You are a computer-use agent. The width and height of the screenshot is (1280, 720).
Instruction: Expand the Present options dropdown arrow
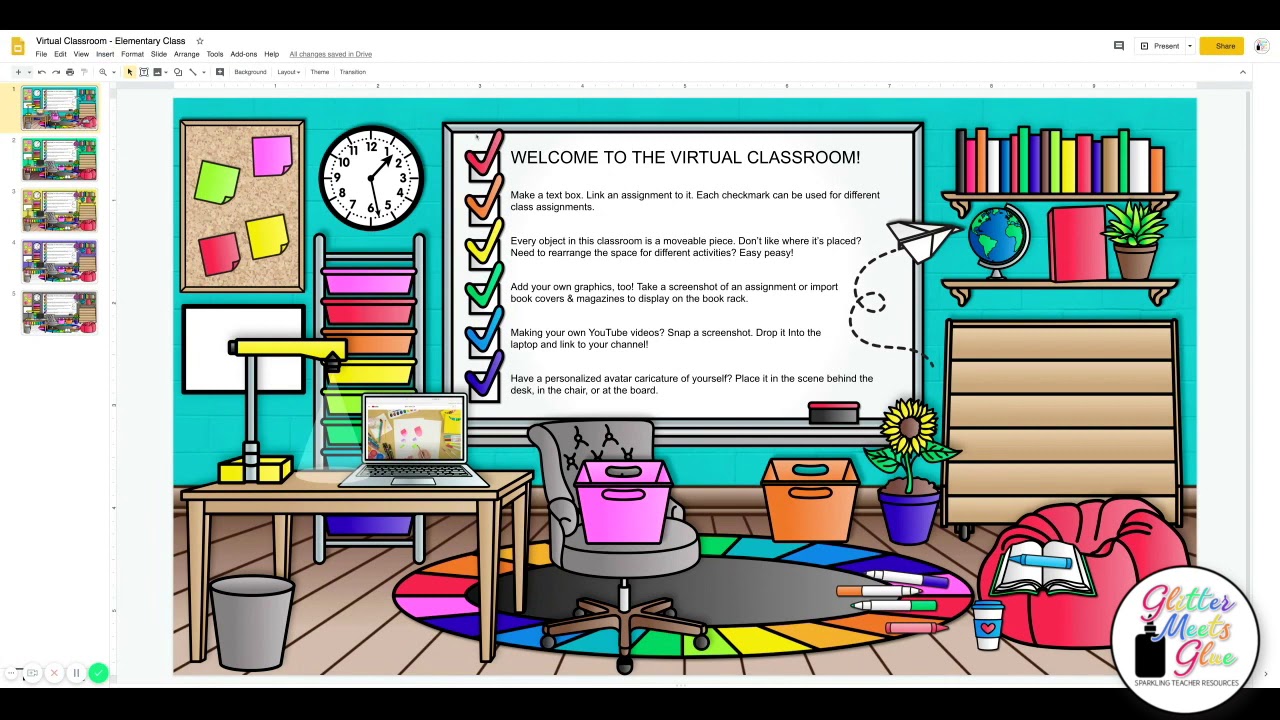[1190, 46]
